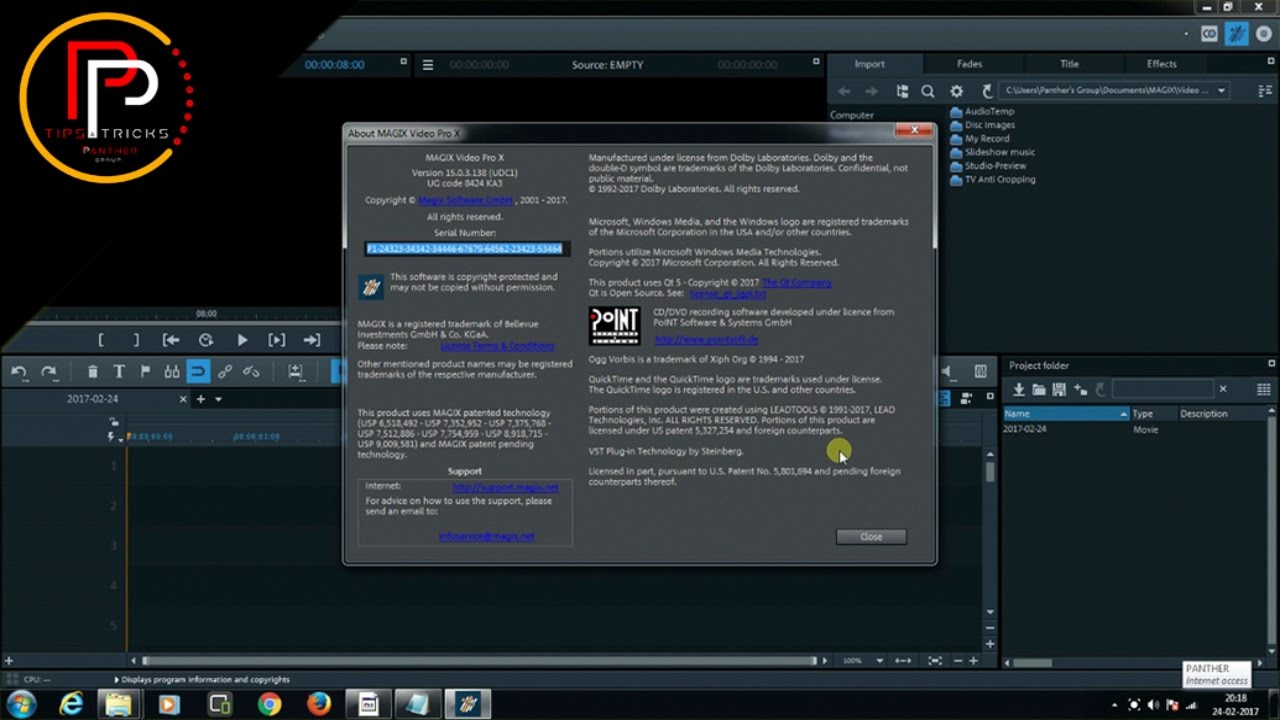Close the 2017-02-24 movie tab
This screenshot has width=1280, height=720.
pyautogui.click(x=183, y=399)
